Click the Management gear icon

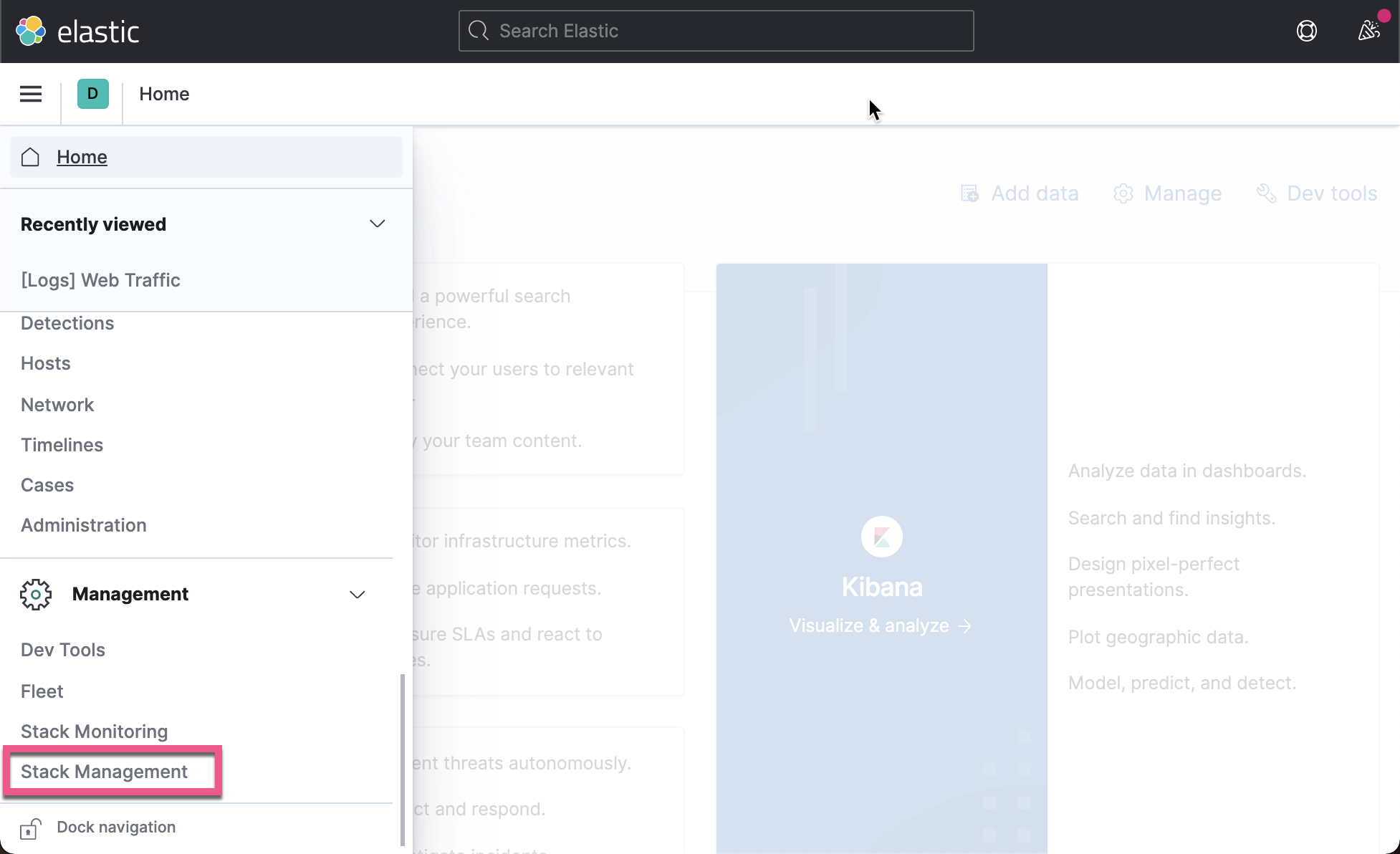pyautogui.click(x=36, y=594)
